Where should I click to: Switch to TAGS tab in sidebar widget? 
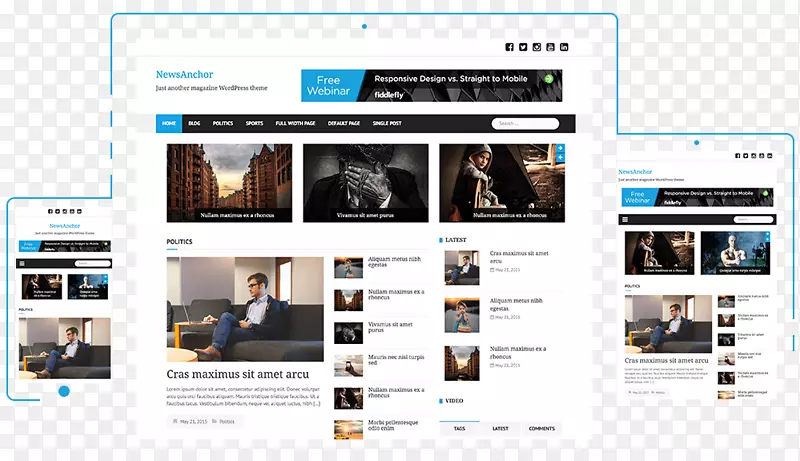[459, 428]
